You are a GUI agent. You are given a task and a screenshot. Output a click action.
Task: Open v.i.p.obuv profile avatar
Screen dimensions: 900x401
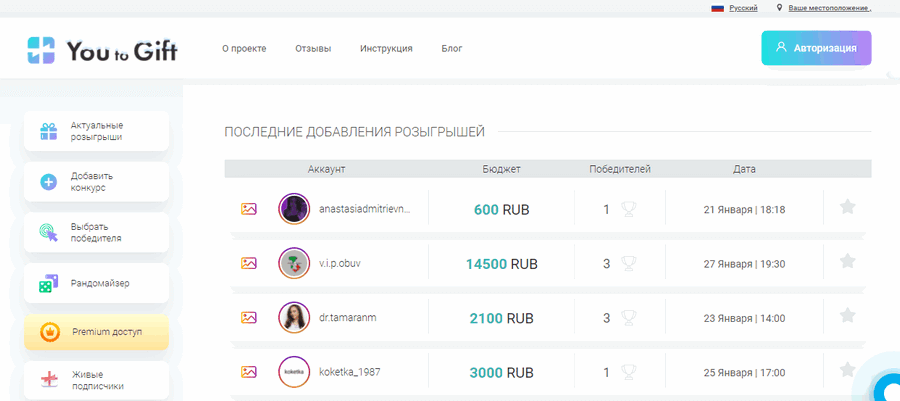pyautogui.click(x=294, y=263)
